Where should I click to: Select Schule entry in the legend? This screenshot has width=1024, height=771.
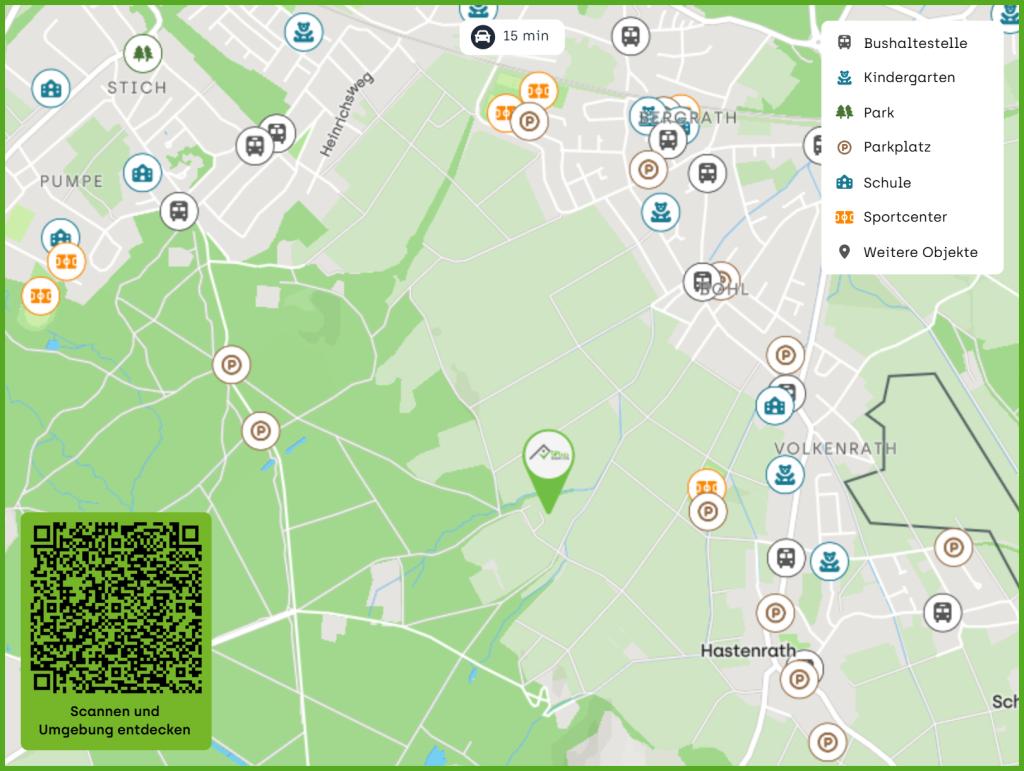coord(886,182)
